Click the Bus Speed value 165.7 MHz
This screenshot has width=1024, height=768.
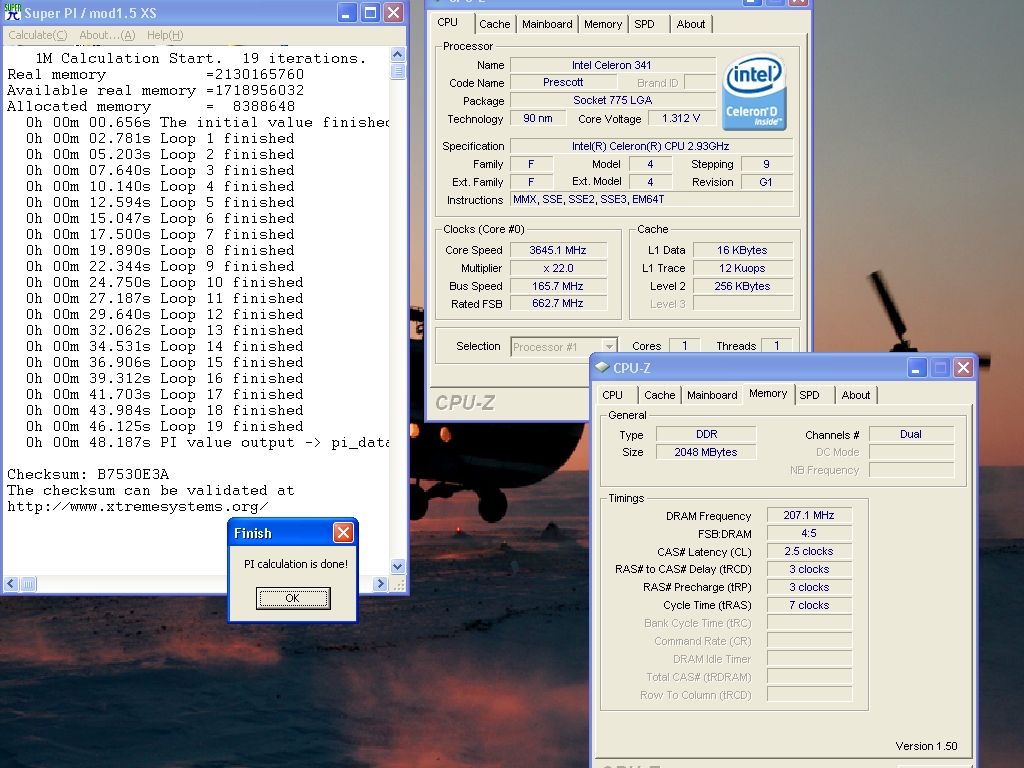[558, 286]
